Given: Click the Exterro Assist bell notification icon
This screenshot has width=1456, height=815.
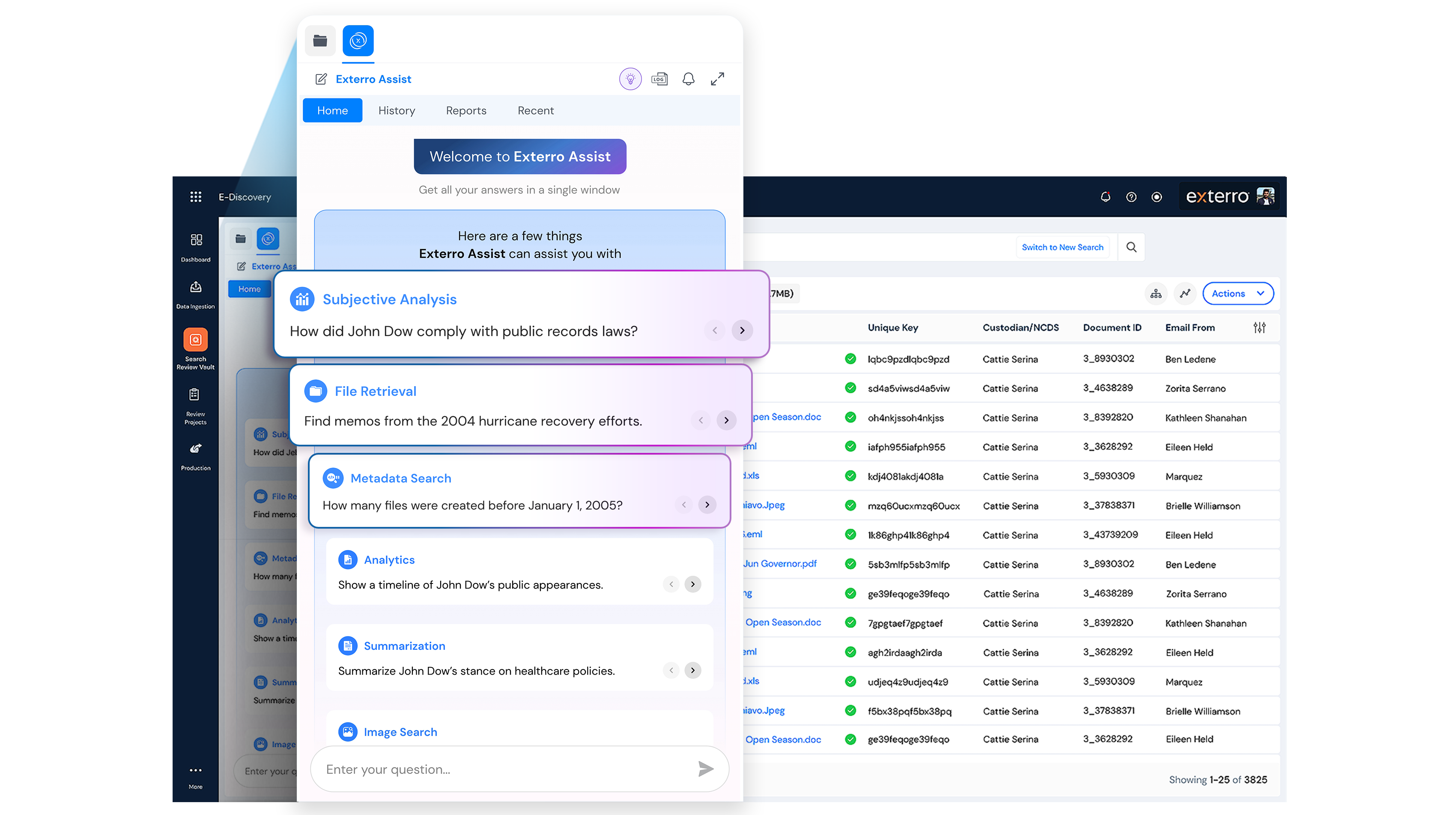Looking at the screenshot, I should tap(688, 79).
